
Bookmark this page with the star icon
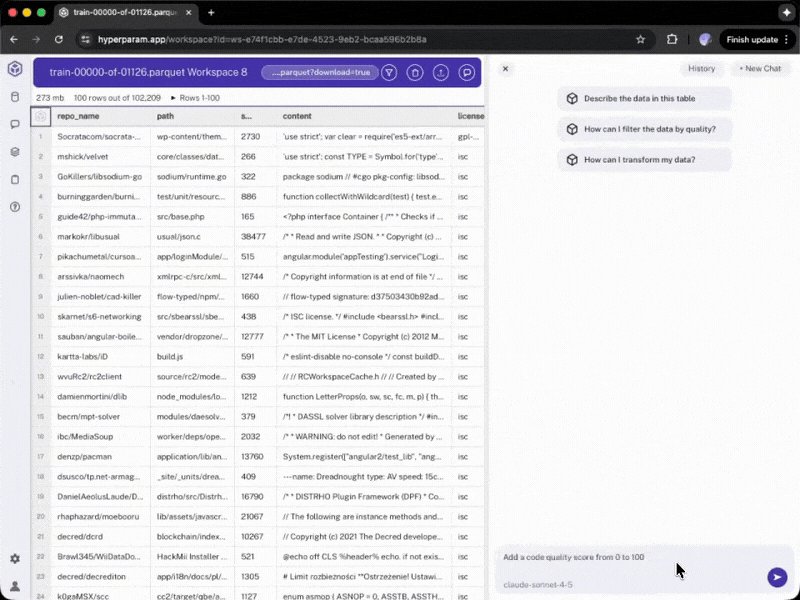point(641,40)
